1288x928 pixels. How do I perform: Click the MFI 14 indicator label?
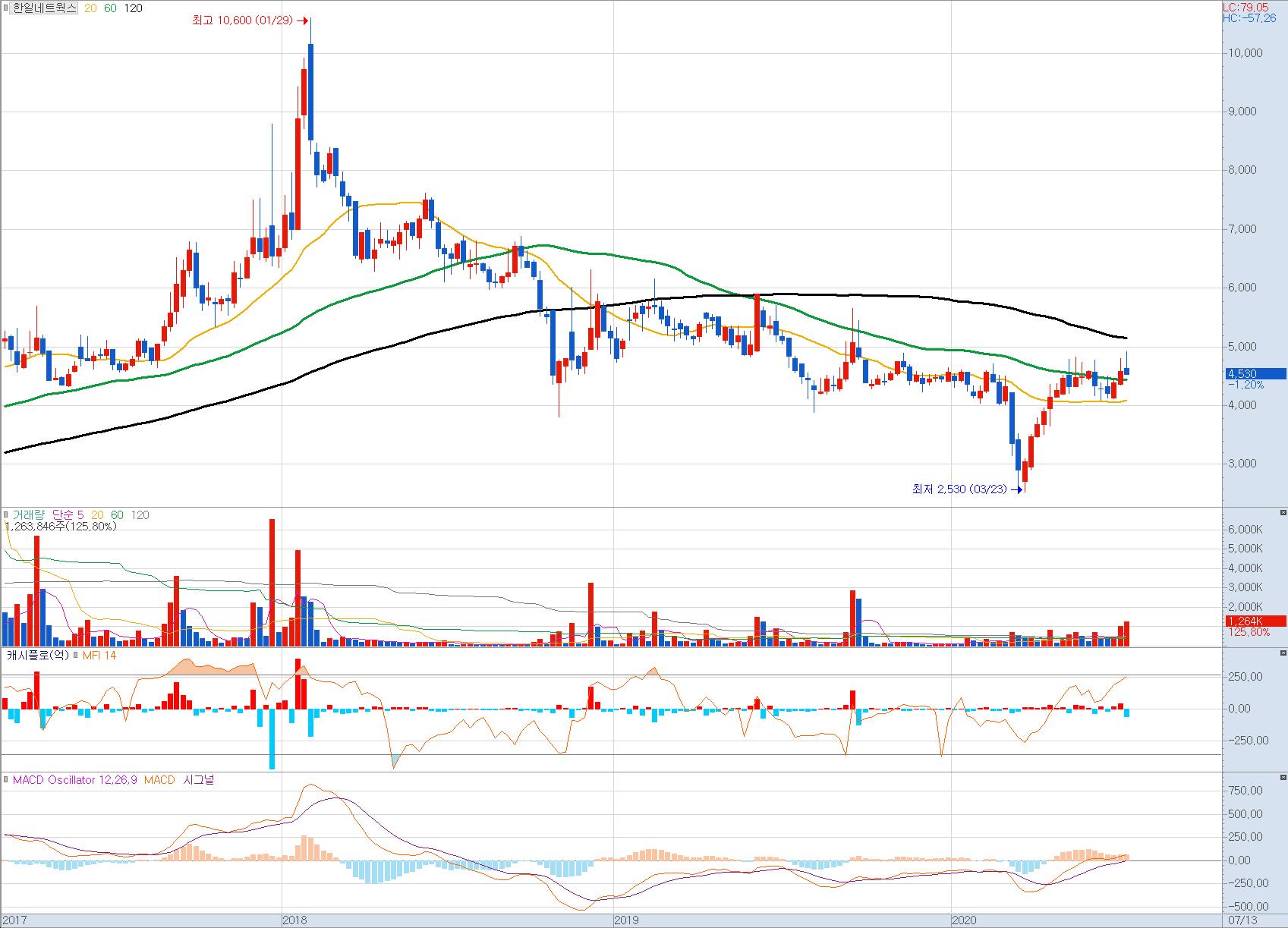[99, 655]
